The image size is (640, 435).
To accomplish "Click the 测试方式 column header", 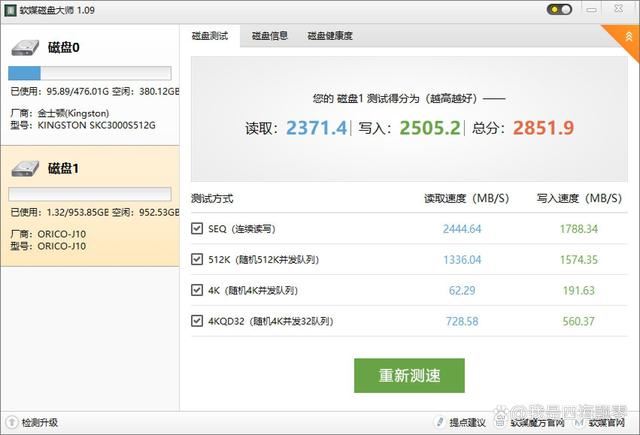I will pos(212,199).
